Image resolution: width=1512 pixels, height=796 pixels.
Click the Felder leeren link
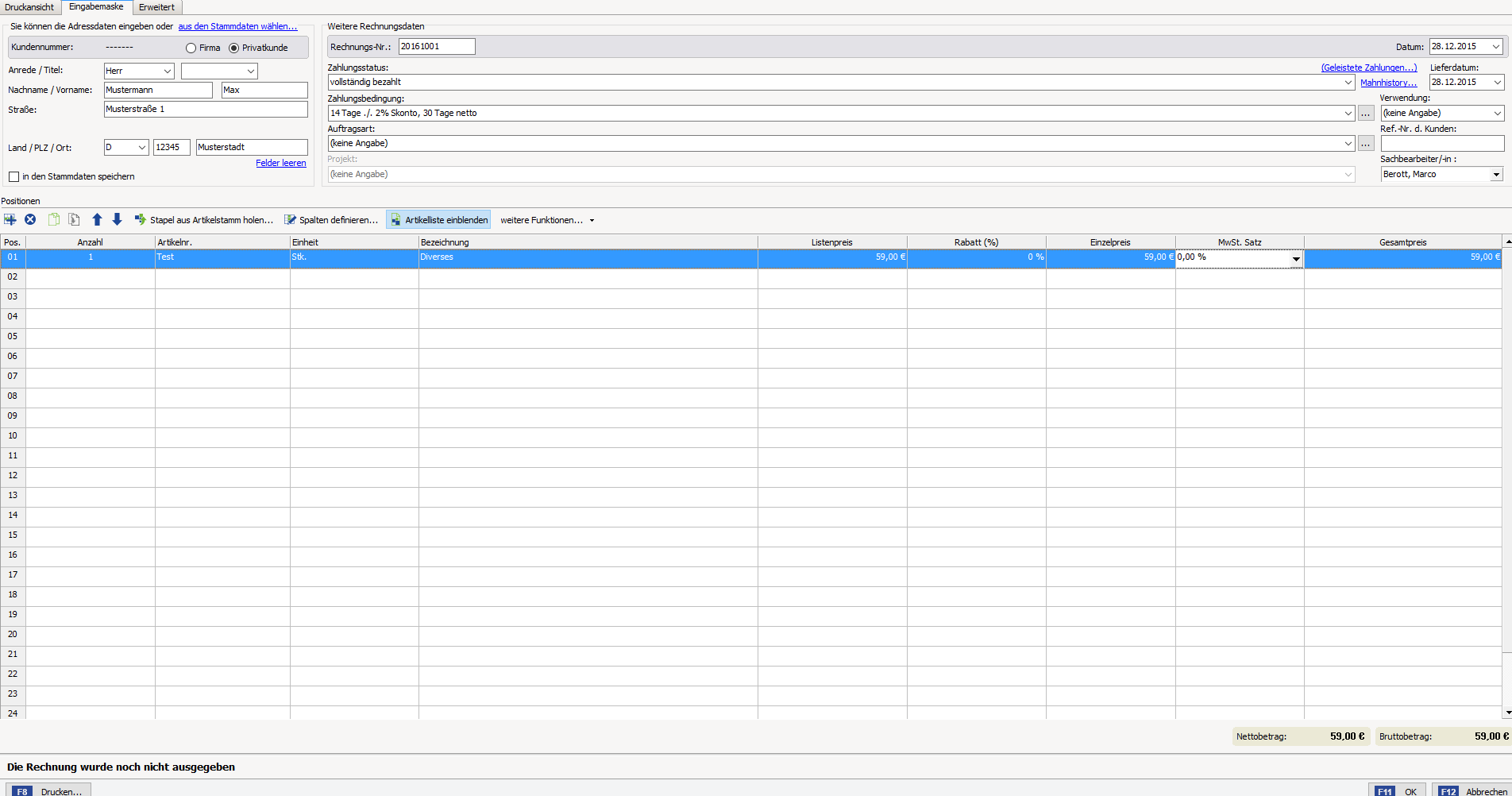point(281,163)
